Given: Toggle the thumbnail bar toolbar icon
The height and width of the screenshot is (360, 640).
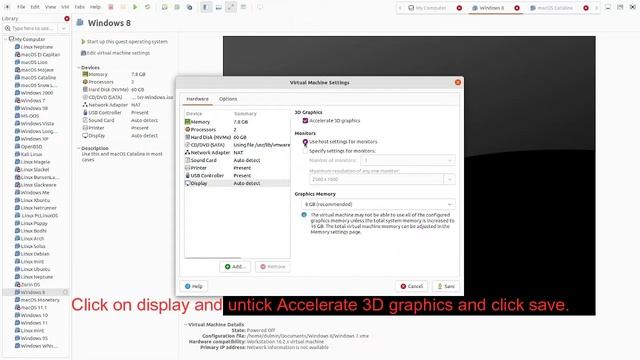Looking at the screenshot, I should point(218,7).
